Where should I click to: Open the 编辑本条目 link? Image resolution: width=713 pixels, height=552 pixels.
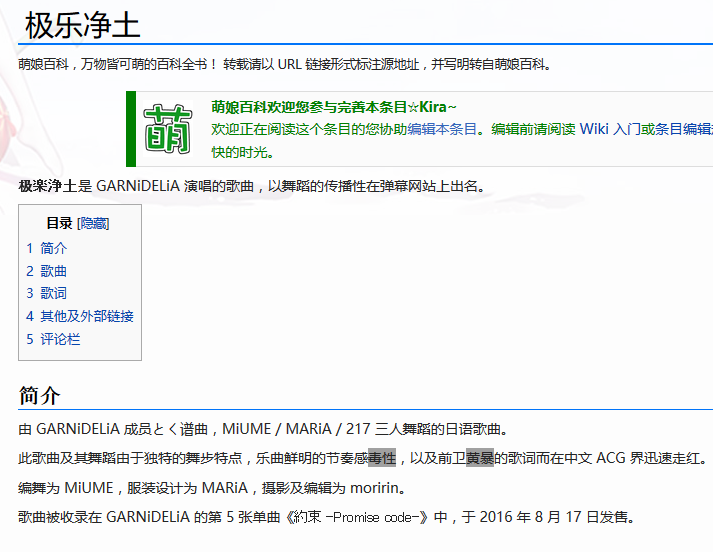point(442,129)
